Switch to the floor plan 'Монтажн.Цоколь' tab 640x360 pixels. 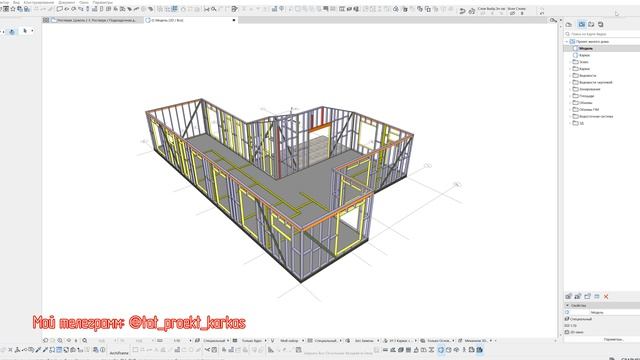(96, 20)
